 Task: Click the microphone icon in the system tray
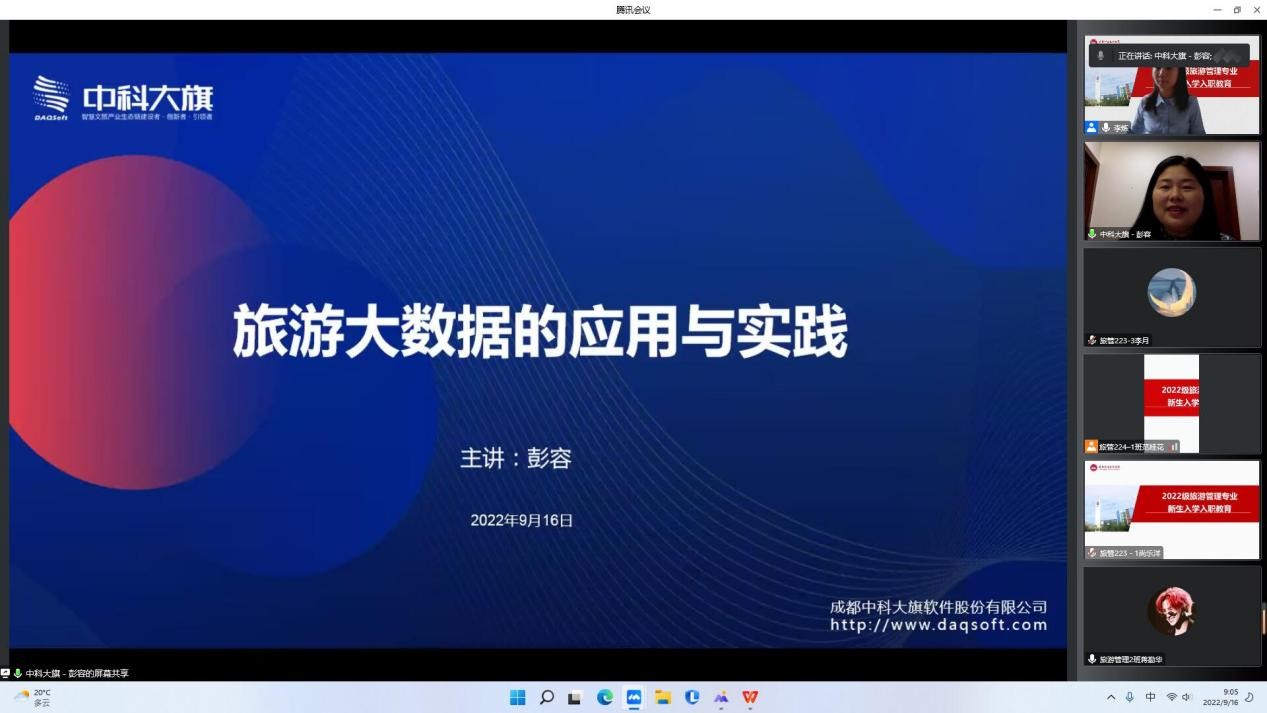pyautogui.click(x=1130, y=697)
